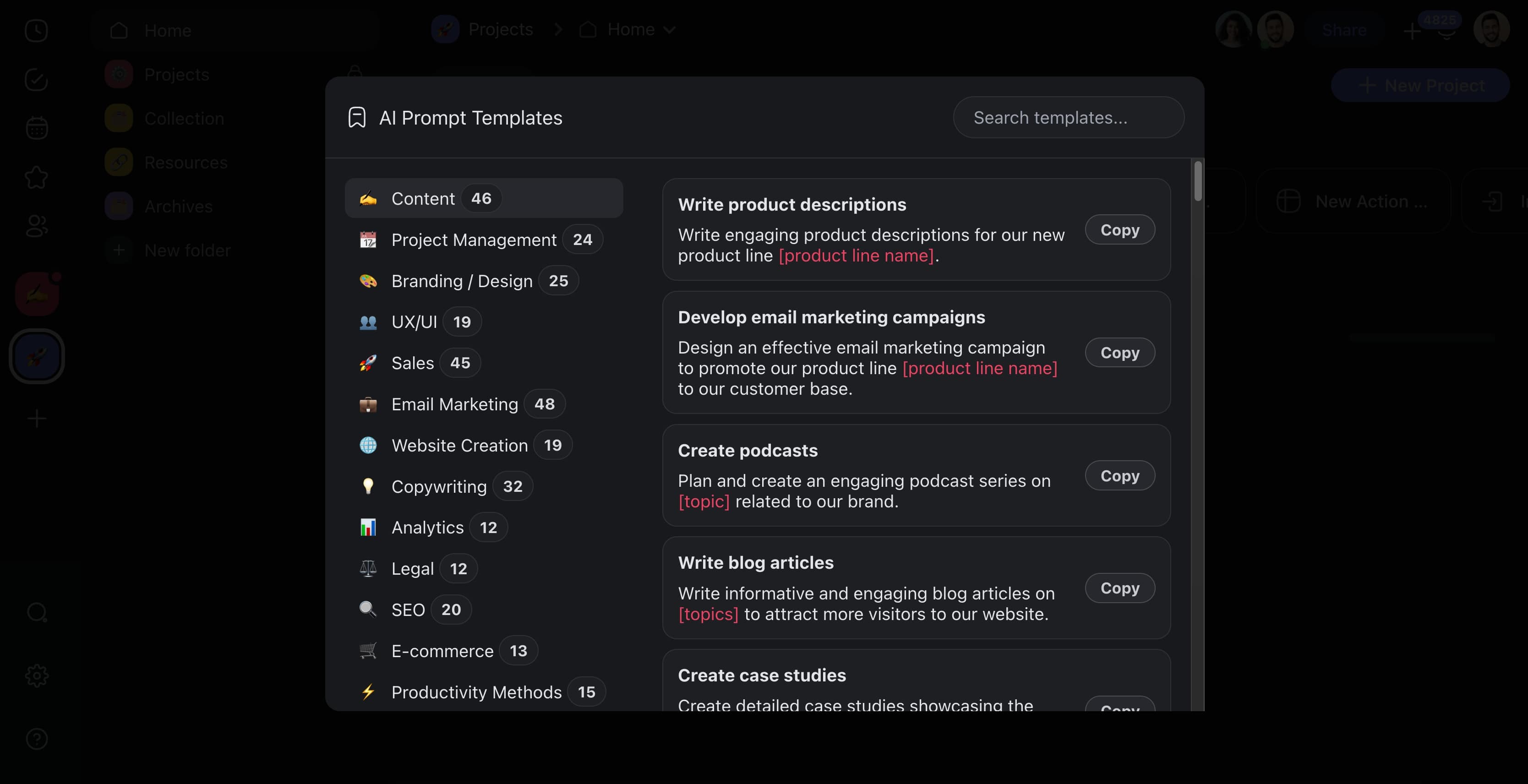
Task: Open the favorites star icon in sidebar
Action: point(36,177)
